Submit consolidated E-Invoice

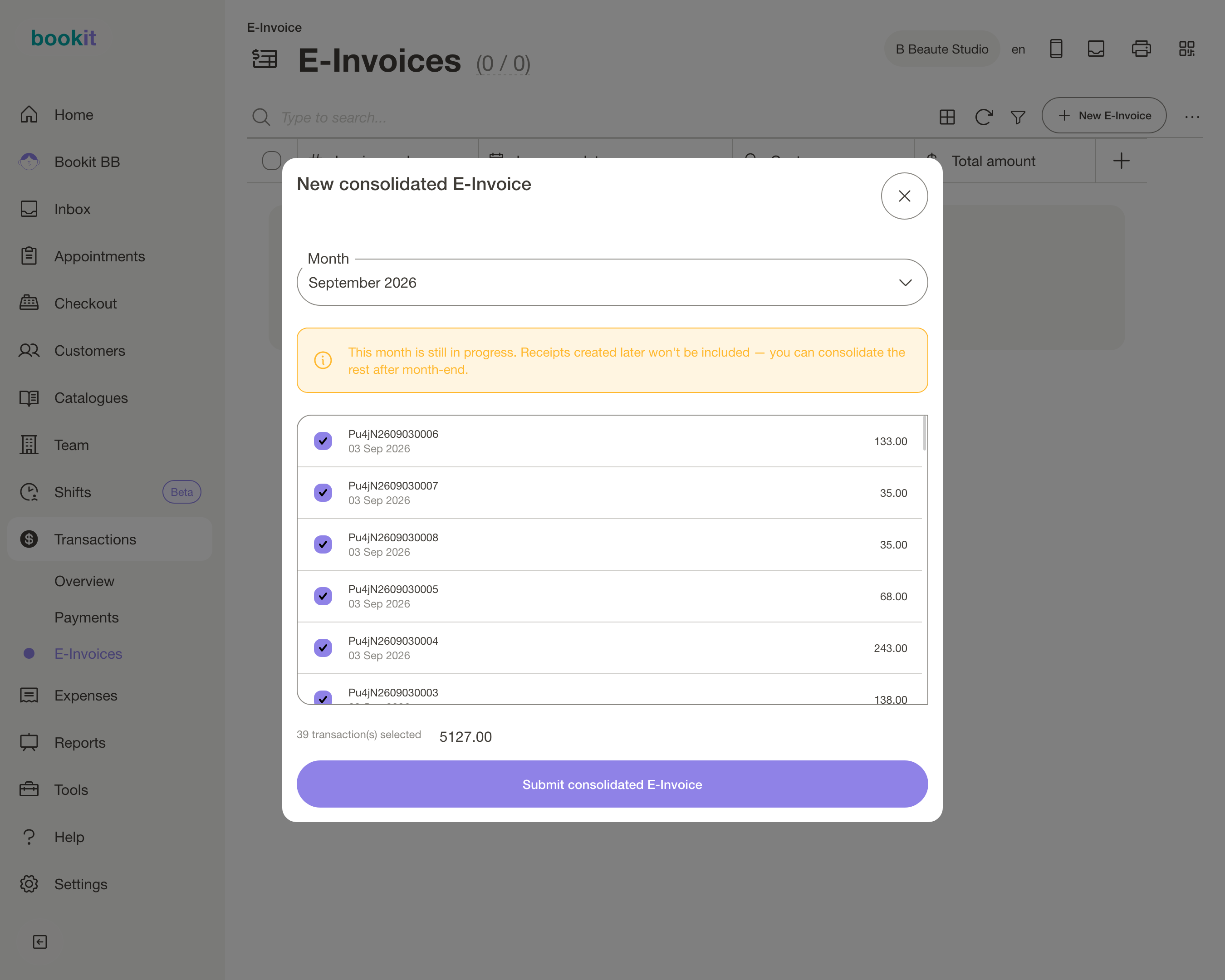pos(612,784)
